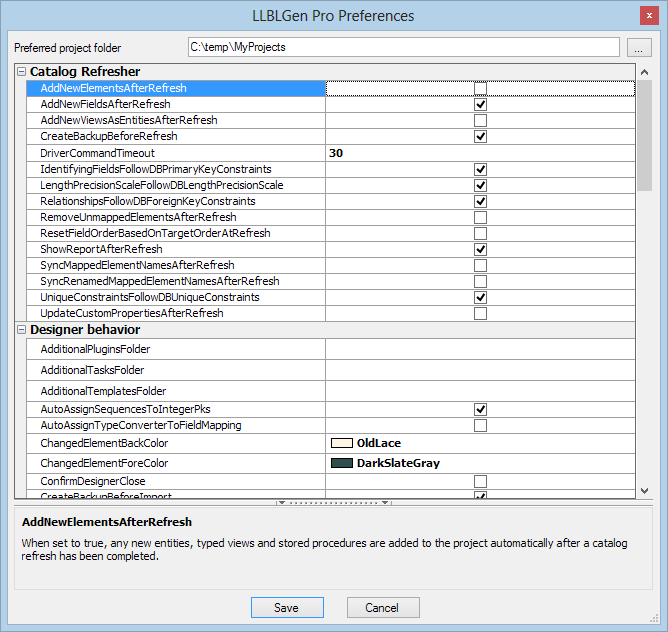
Task: Select UpdateCustomPropertiesAfterRefresh label
Action: point(132,313)
